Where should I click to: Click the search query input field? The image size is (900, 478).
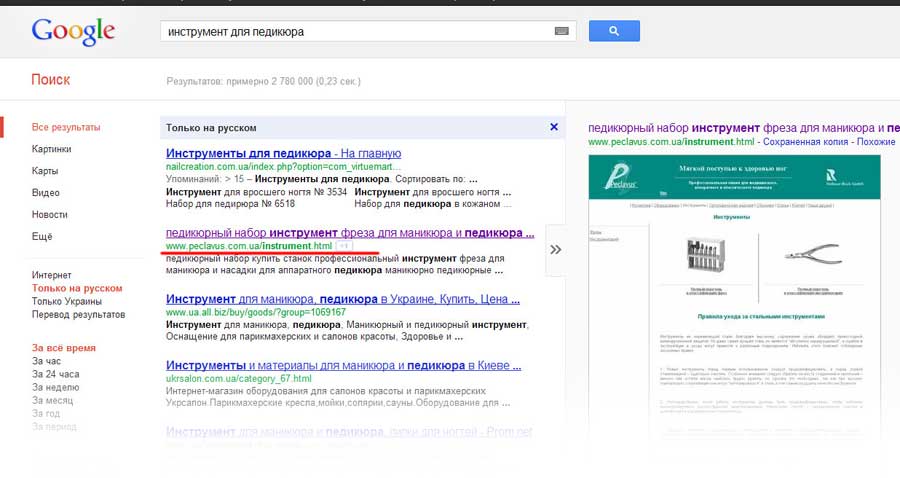pos(368,31)
